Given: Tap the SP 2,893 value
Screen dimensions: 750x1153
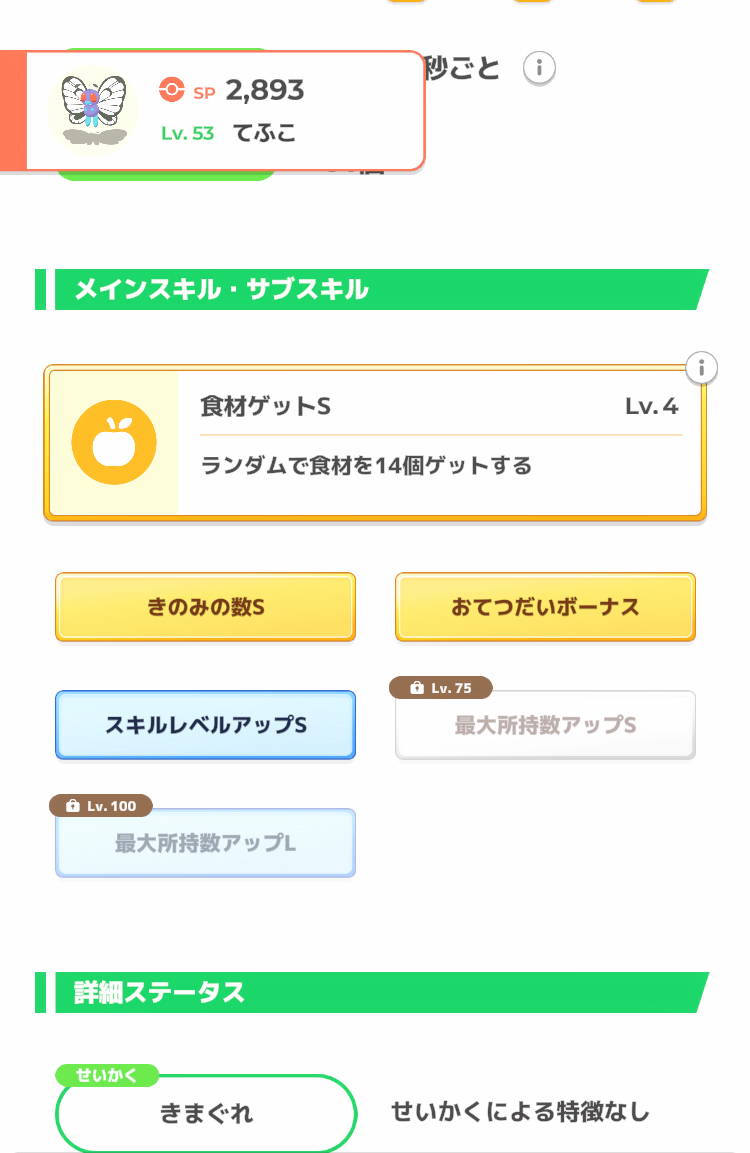Looking at the screenshot, I should (264, 91).
